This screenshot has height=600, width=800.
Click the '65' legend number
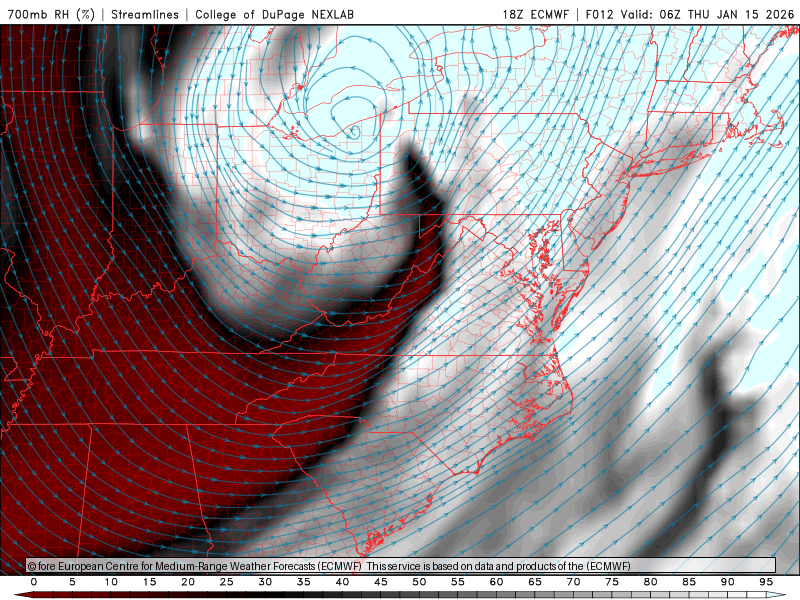point(535,582)
